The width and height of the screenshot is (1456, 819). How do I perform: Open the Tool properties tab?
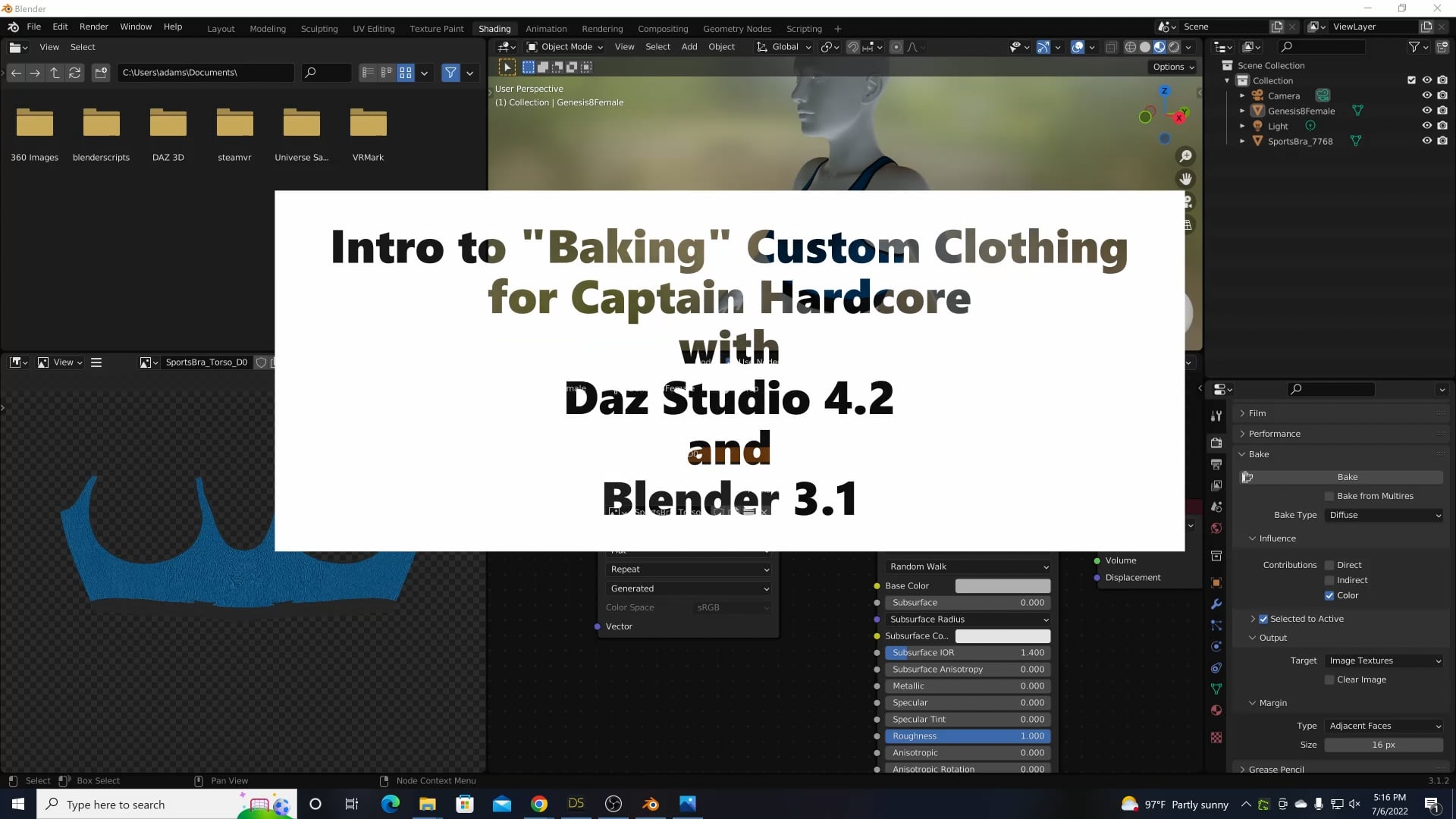pyautogui.click(x=1216, y=416)
